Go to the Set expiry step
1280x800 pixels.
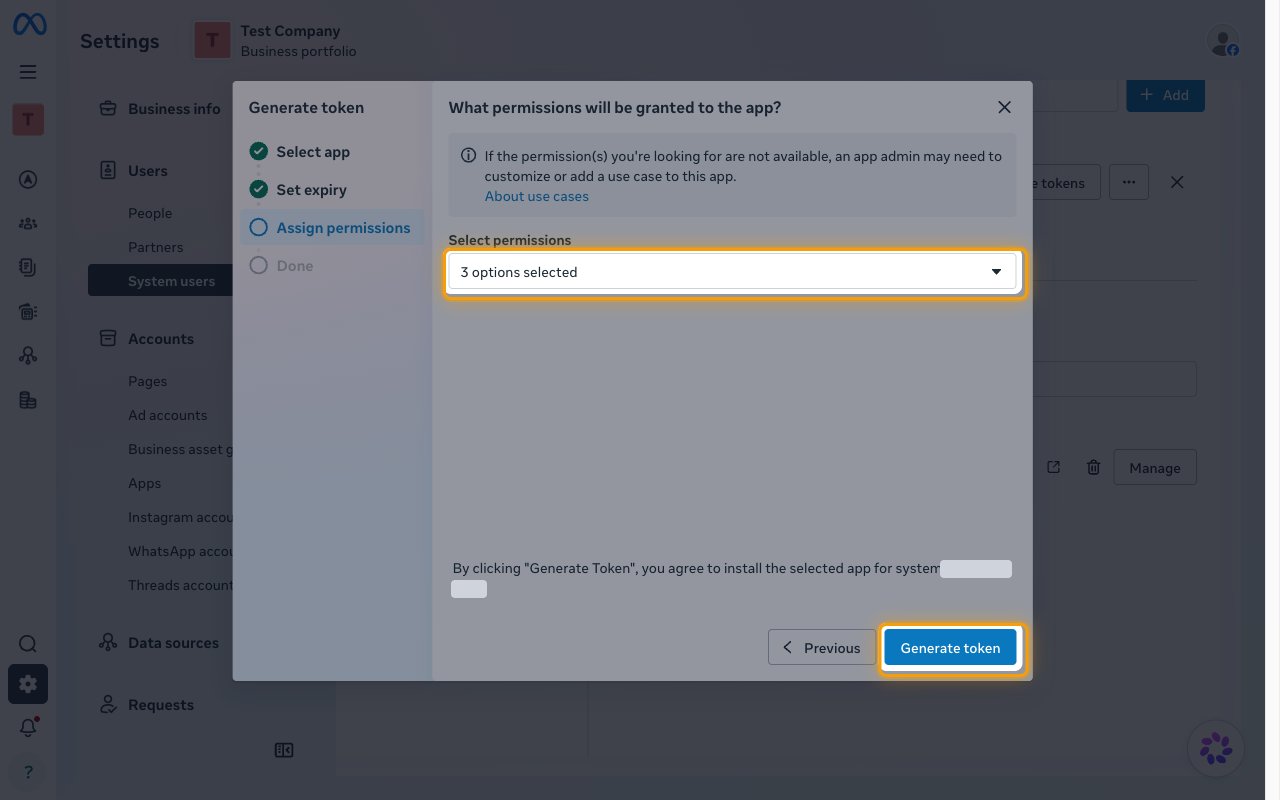pyautogui.click(x=311, y=190)
